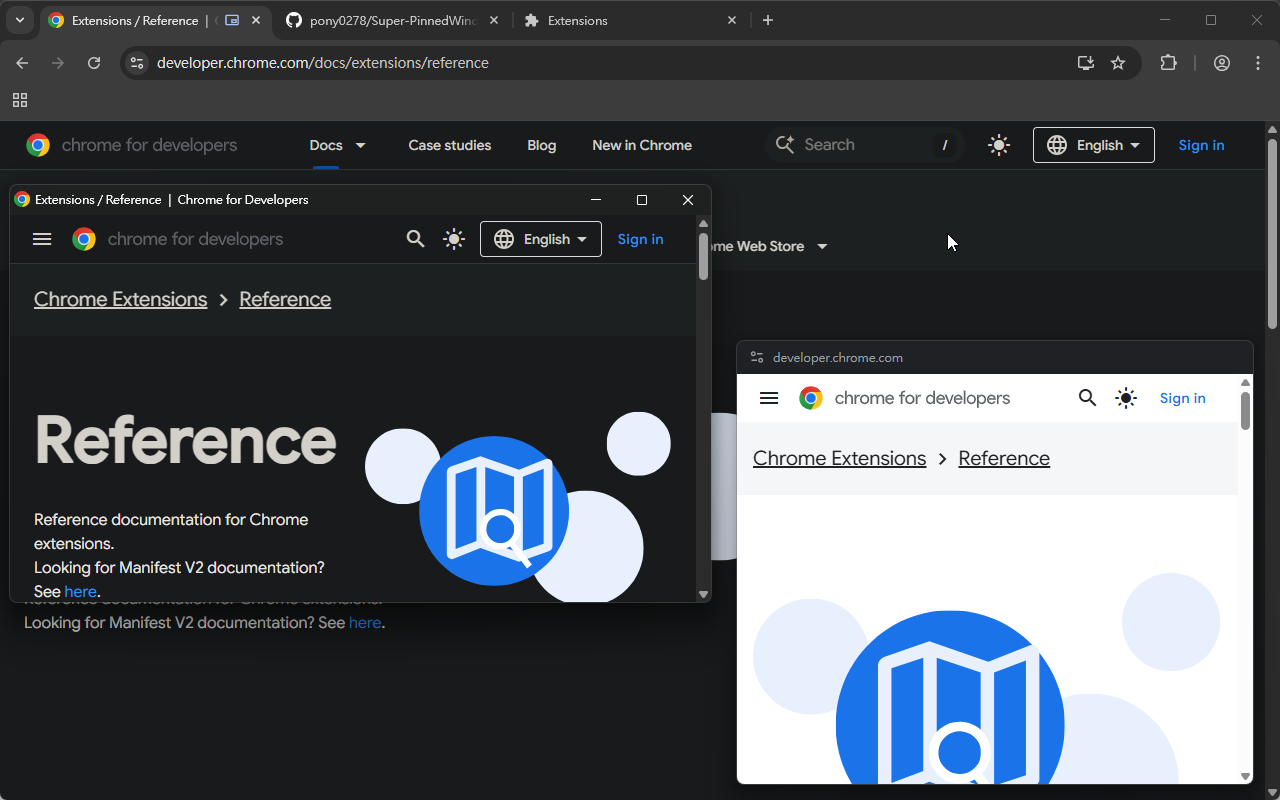This screenshot has height=800, width=1280.
Task: Open Blog in the site navigation
Action: point(542,145)
